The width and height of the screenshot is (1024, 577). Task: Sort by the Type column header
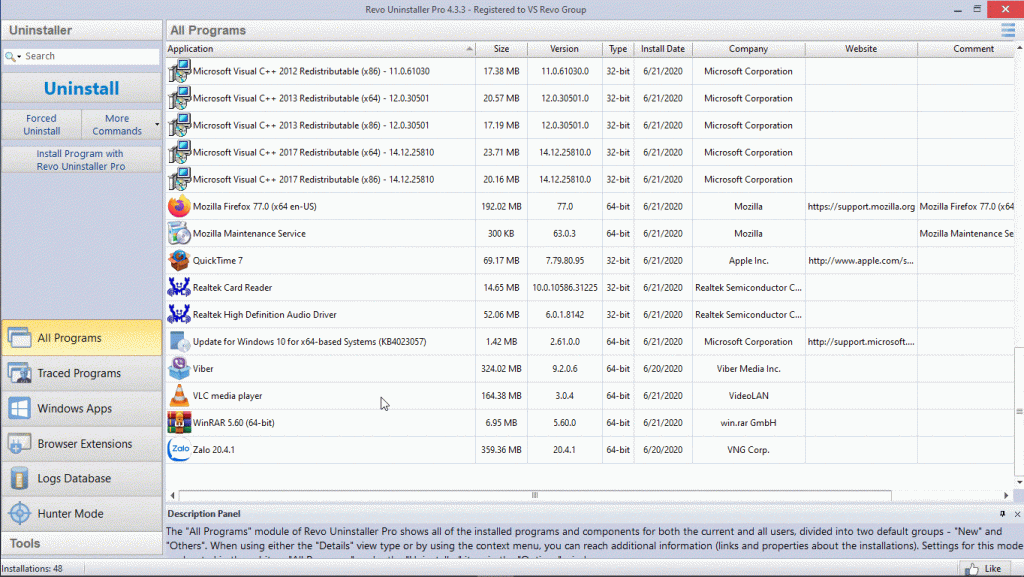[618, 49]
